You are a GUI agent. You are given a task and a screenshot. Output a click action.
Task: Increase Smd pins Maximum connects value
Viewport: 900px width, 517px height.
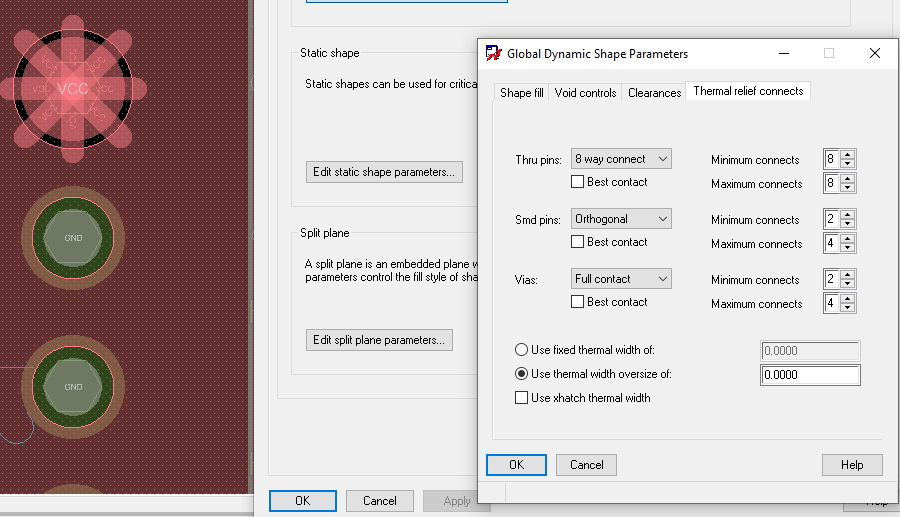click(x=847, y=239)
